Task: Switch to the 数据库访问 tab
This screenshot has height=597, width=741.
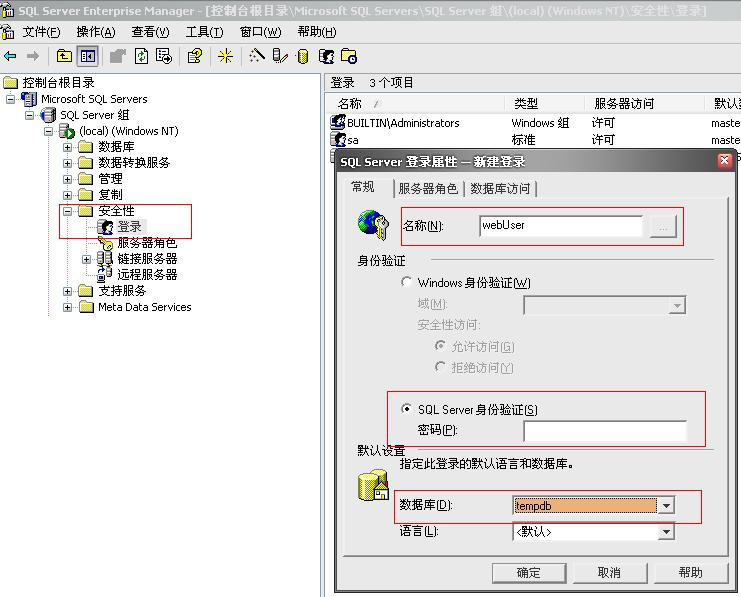Action: [x=500, y=189]
